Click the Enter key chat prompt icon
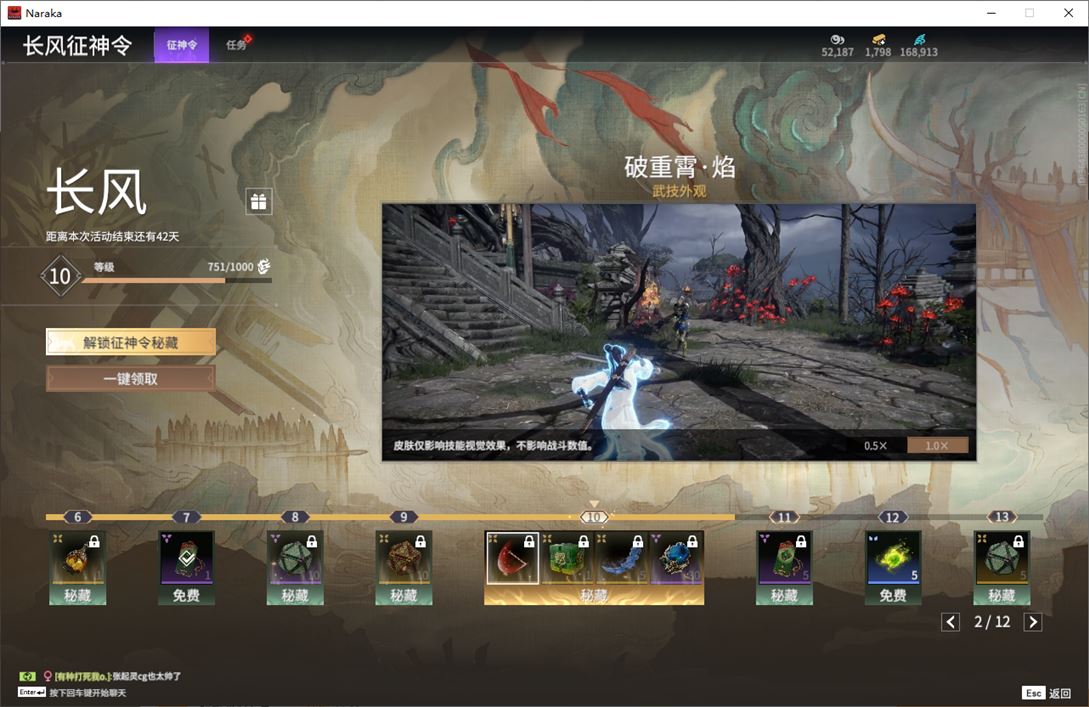 pos(31,692)
